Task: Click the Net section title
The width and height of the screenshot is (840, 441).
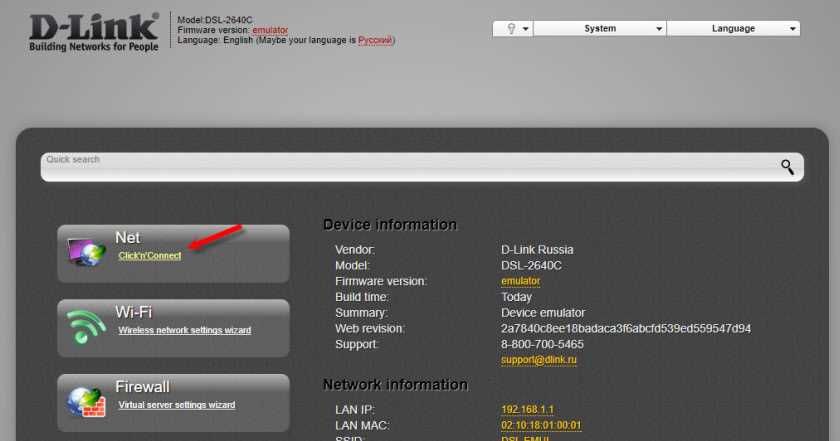Action: pos(128,237)
